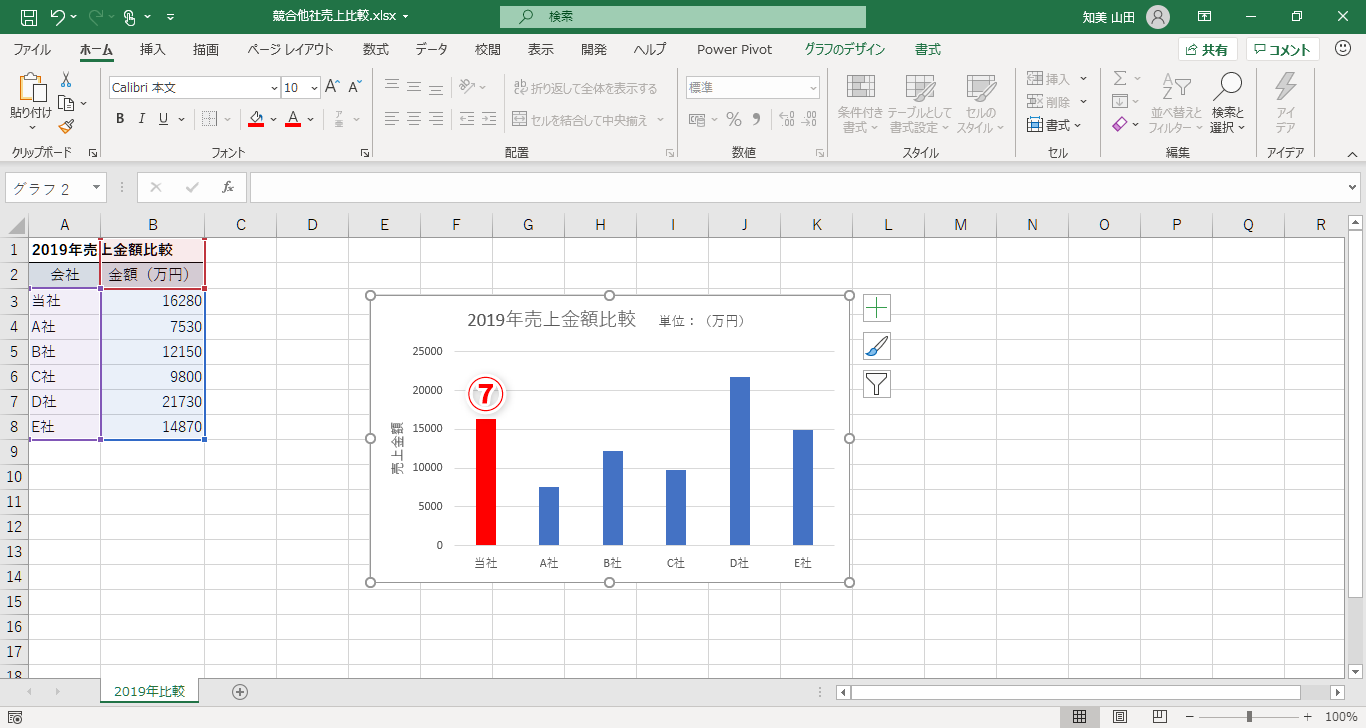
Task: Switch to Page Break Preview in status bar
Action: [x=1160, y=716]
